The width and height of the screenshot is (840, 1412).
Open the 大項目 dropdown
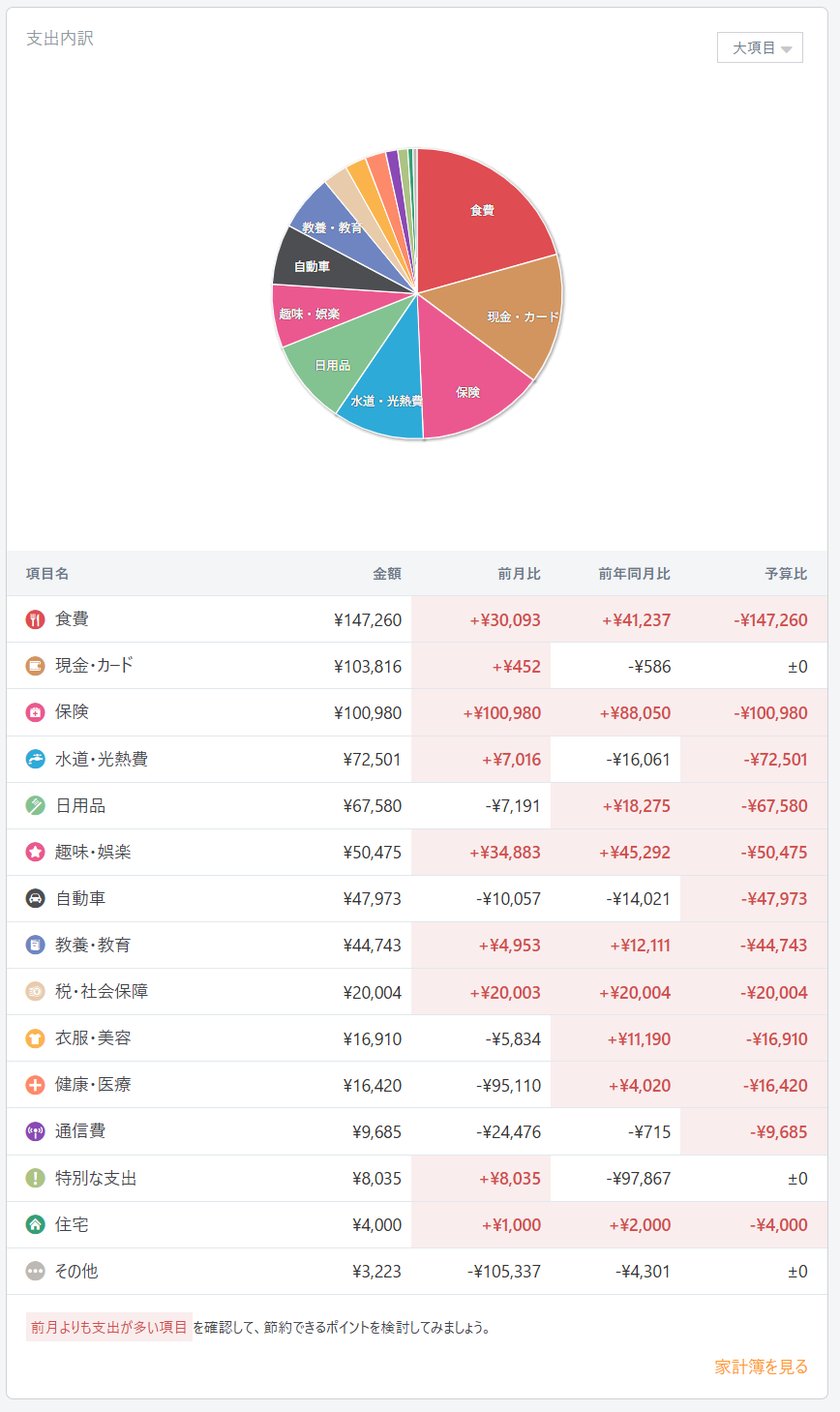tap(760, 47)
